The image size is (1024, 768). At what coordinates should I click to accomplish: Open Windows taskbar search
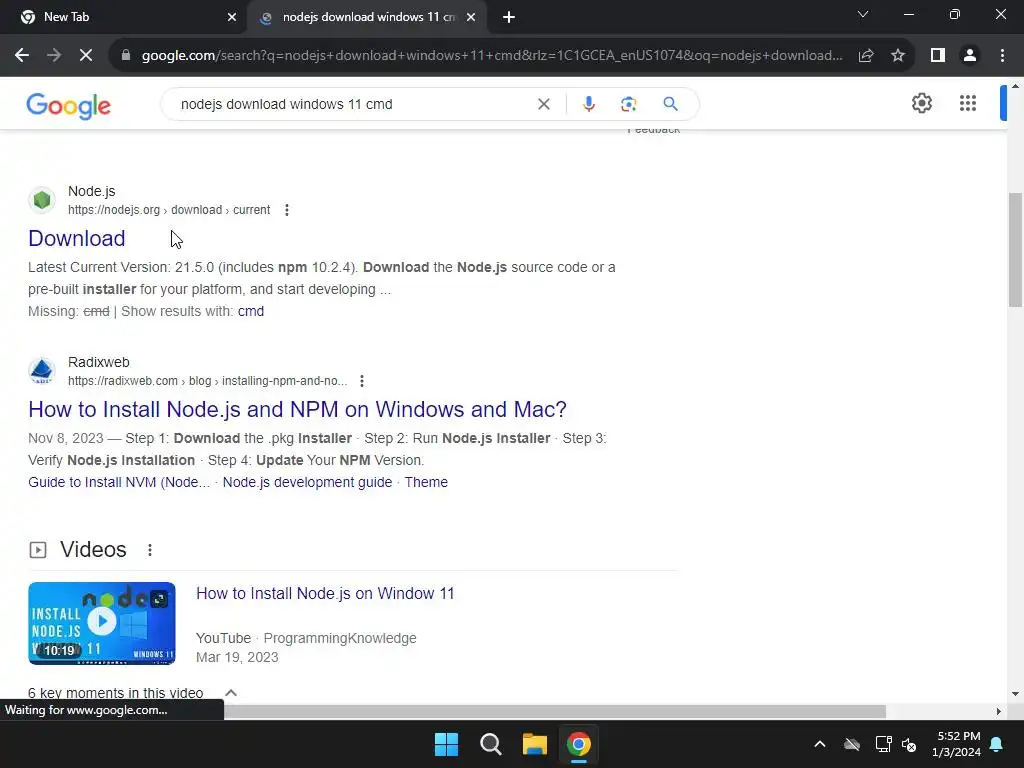pyautogui.click(x=490, y=744)
